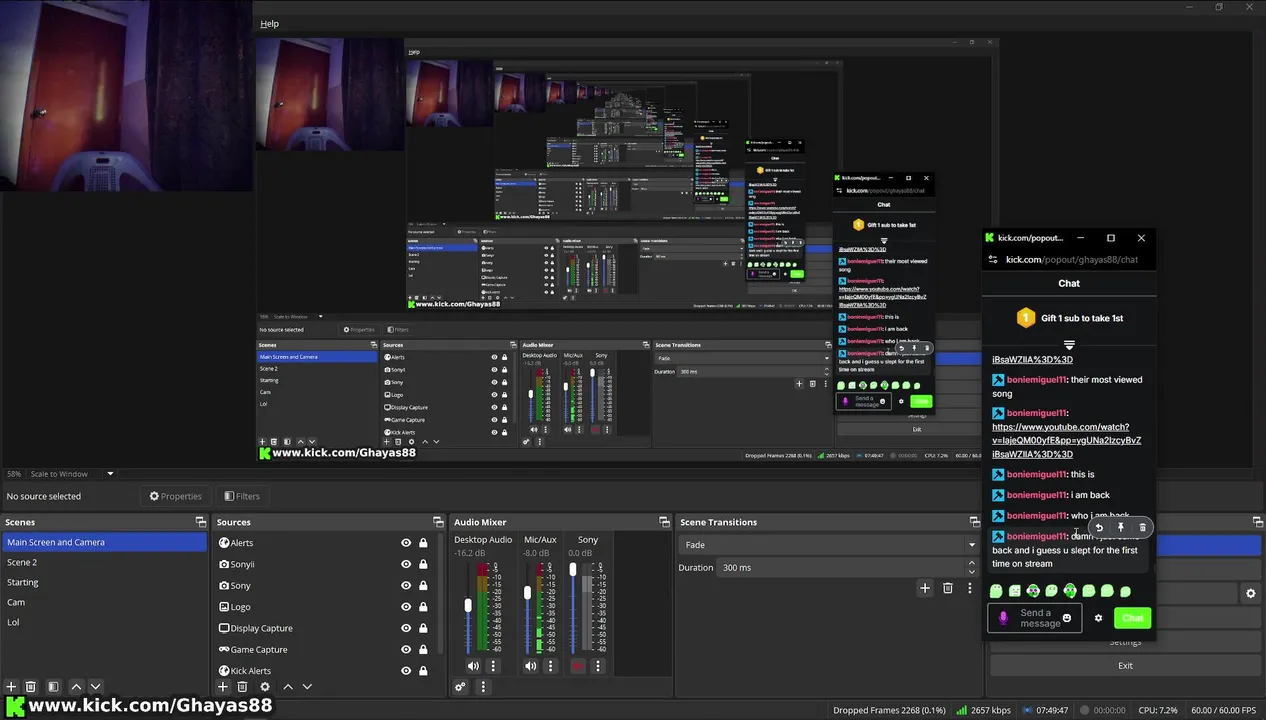Image resolution: width=1266 pixels, height=720 pixels.
Task: Hide the Display Capture source
Action: point(406,628)
